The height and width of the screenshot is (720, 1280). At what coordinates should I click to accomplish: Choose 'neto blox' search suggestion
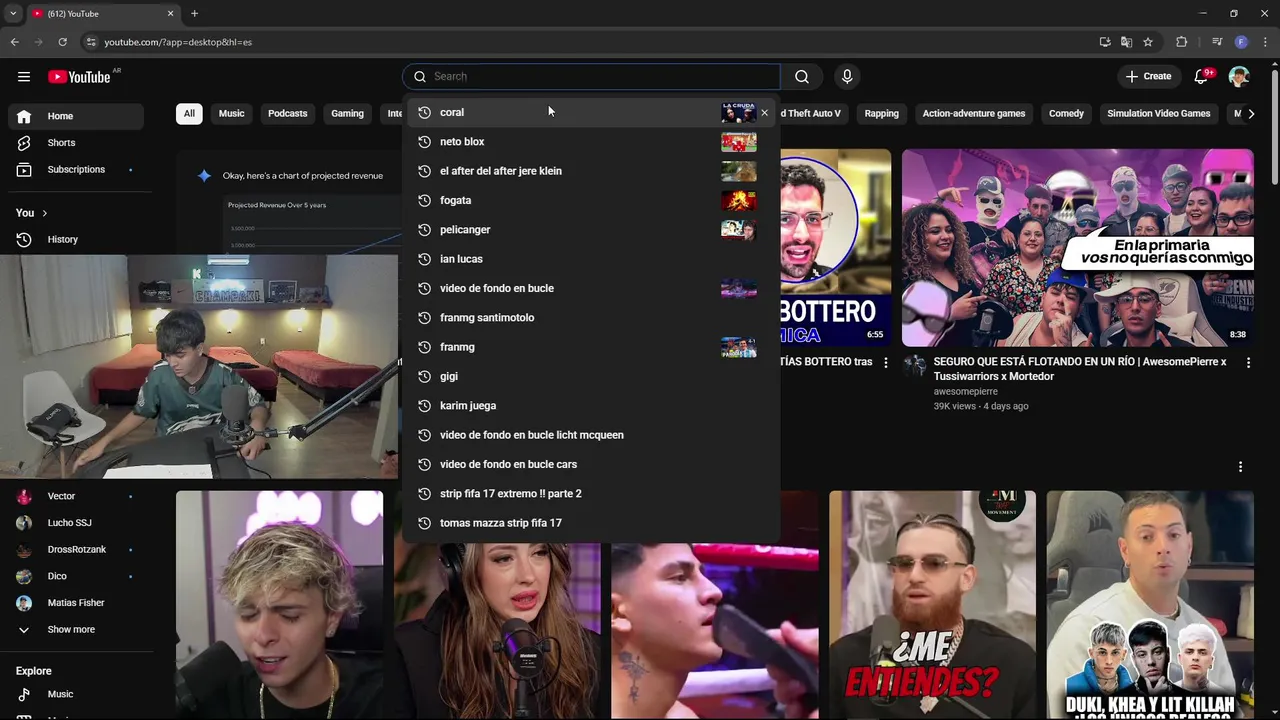(591, 142)
